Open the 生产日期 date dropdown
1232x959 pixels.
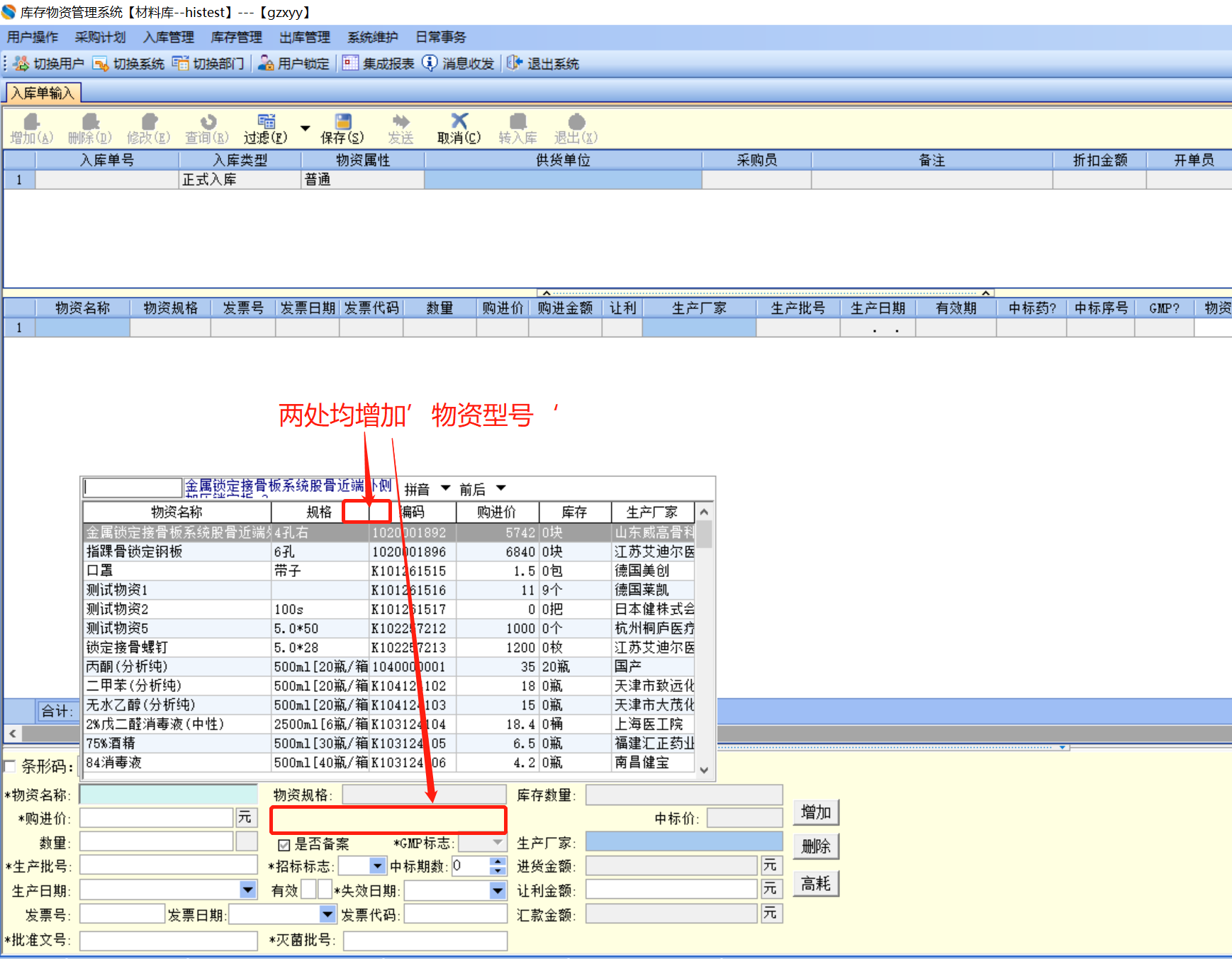click(248, 890)
